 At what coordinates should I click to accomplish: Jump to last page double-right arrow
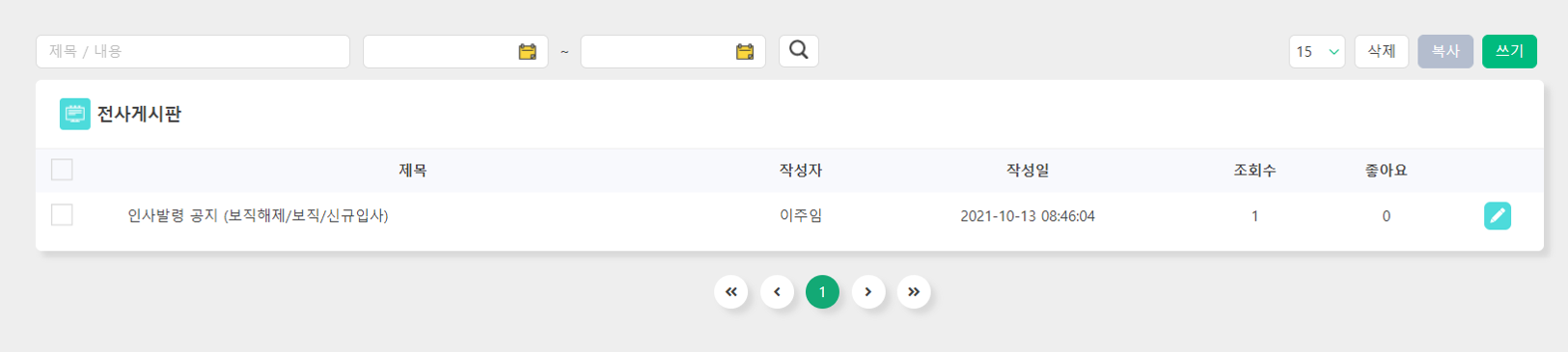(914, 292)
